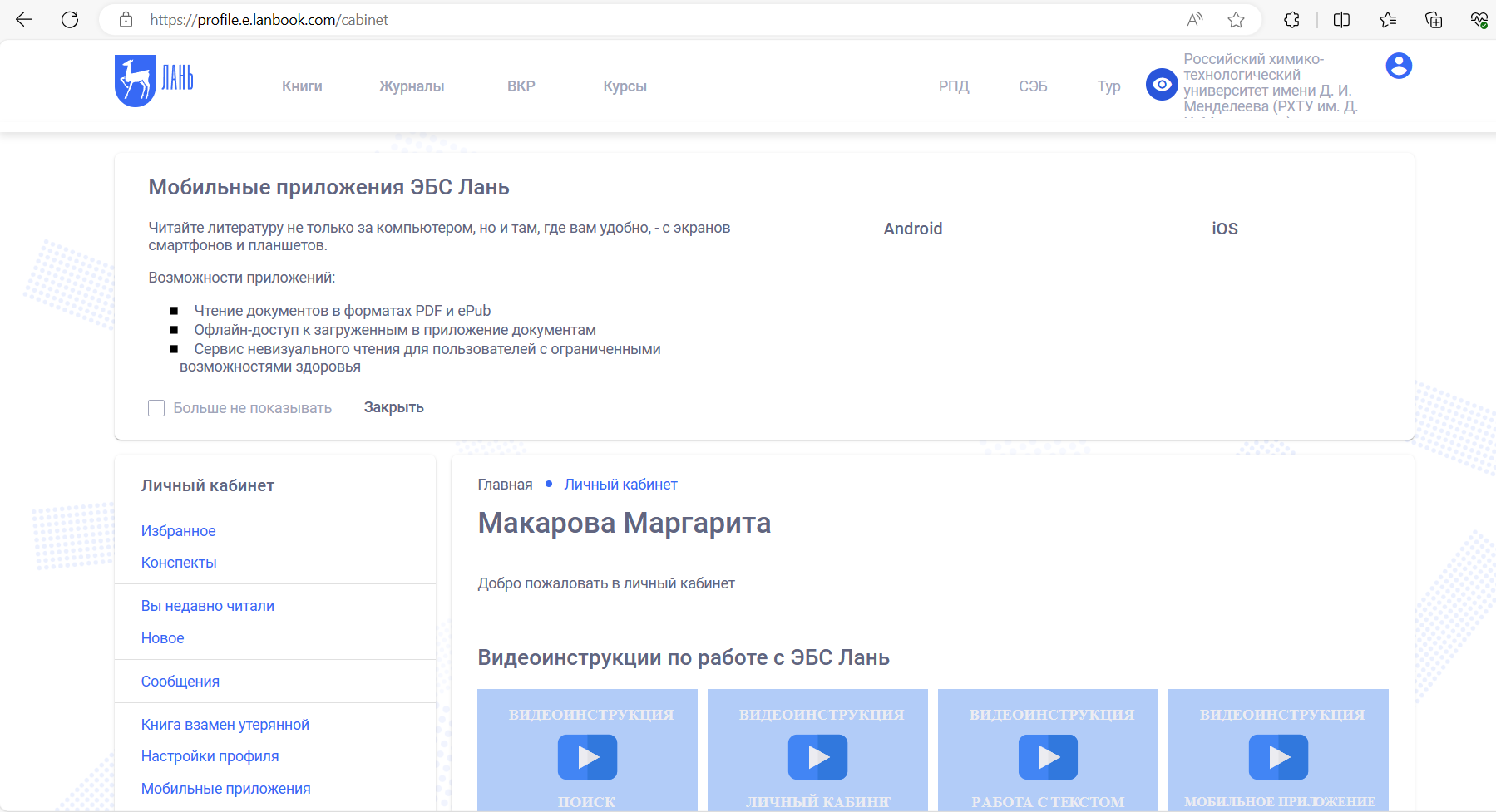
Task: Open 'Избранное' in the sidebar
Action: (178, 531)
